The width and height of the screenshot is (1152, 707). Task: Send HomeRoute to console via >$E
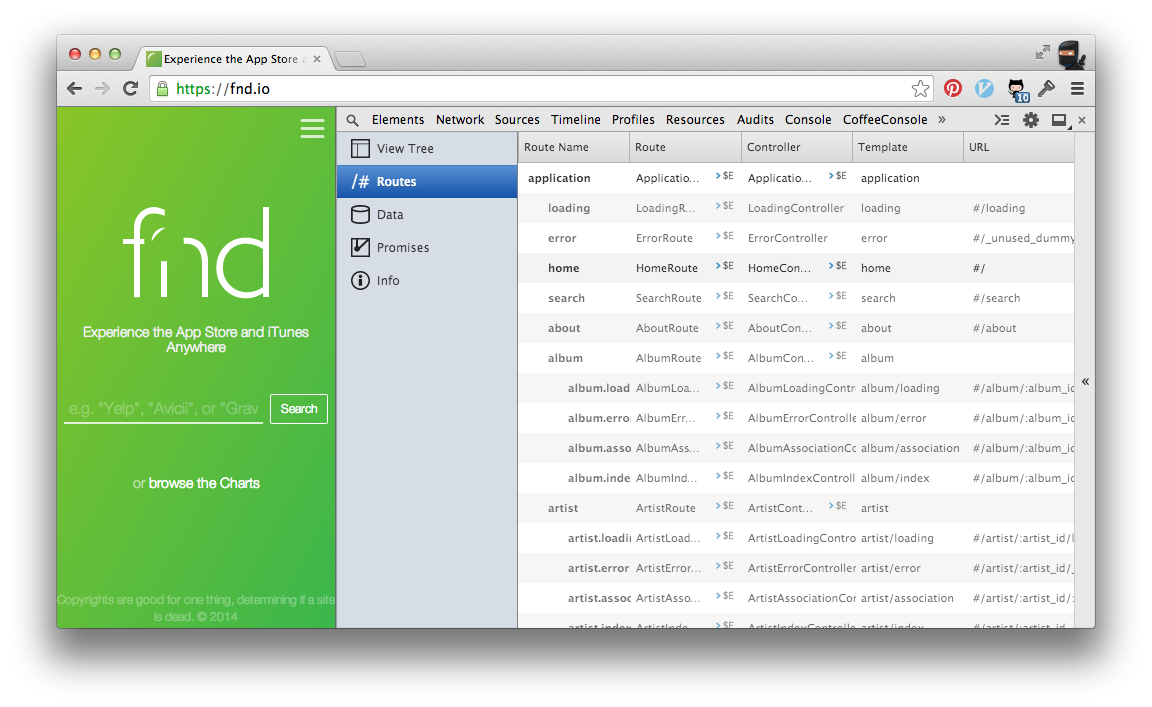(x=724, y=265)
